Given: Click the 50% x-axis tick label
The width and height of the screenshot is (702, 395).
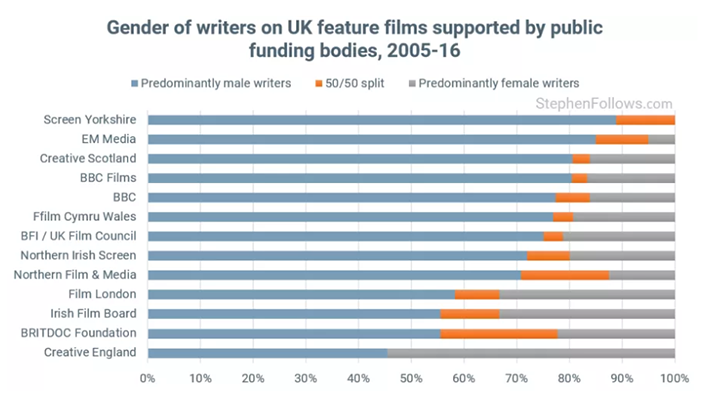Looking at the screenshot, I should [411, 378].
